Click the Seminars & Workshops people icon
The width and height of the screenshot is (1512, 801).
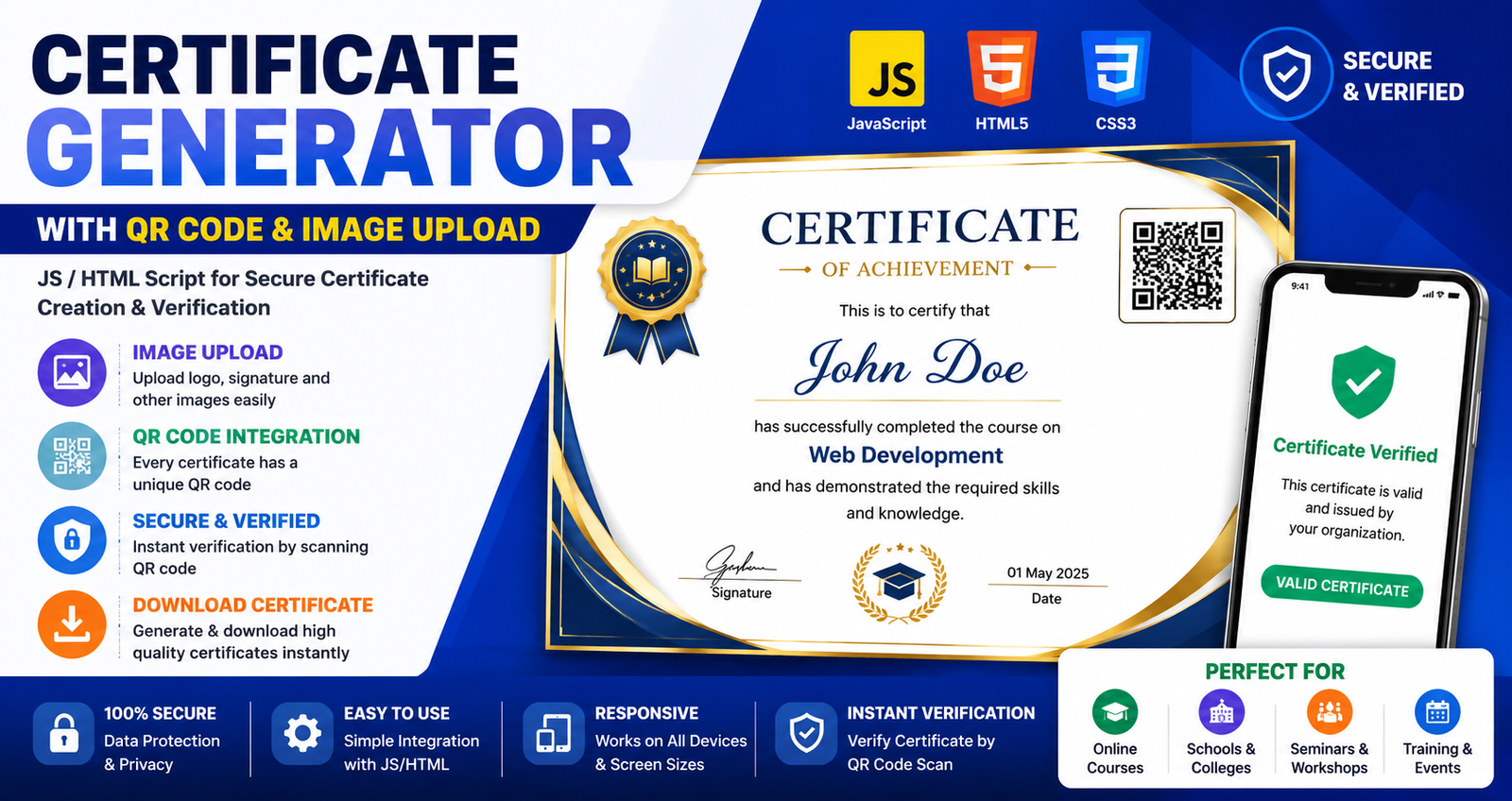click(1330, 712)
